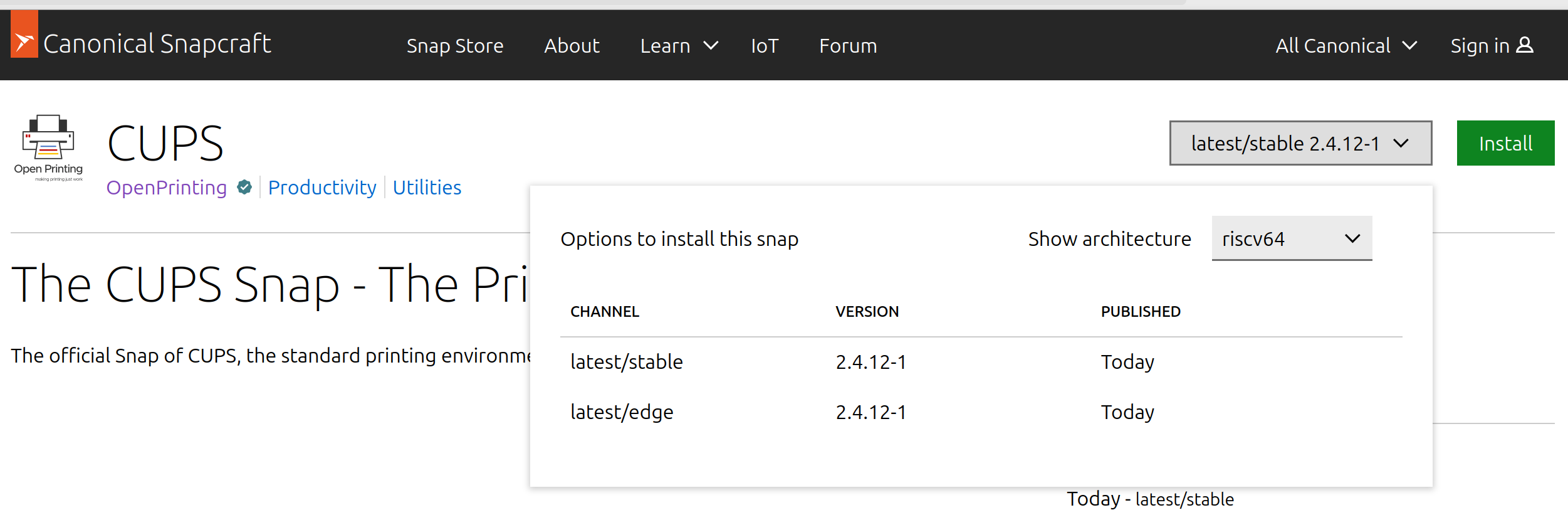Click the verified publisher badge icon
This screenshot has width=1568, height=510.
pos(244,187)
